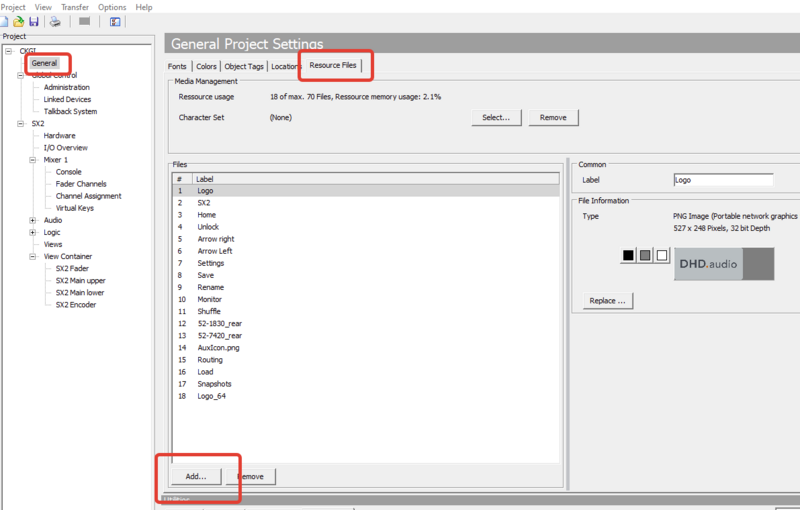
Task: Click the checklist window toolbar icon
Action: click(x=115, y=21)
